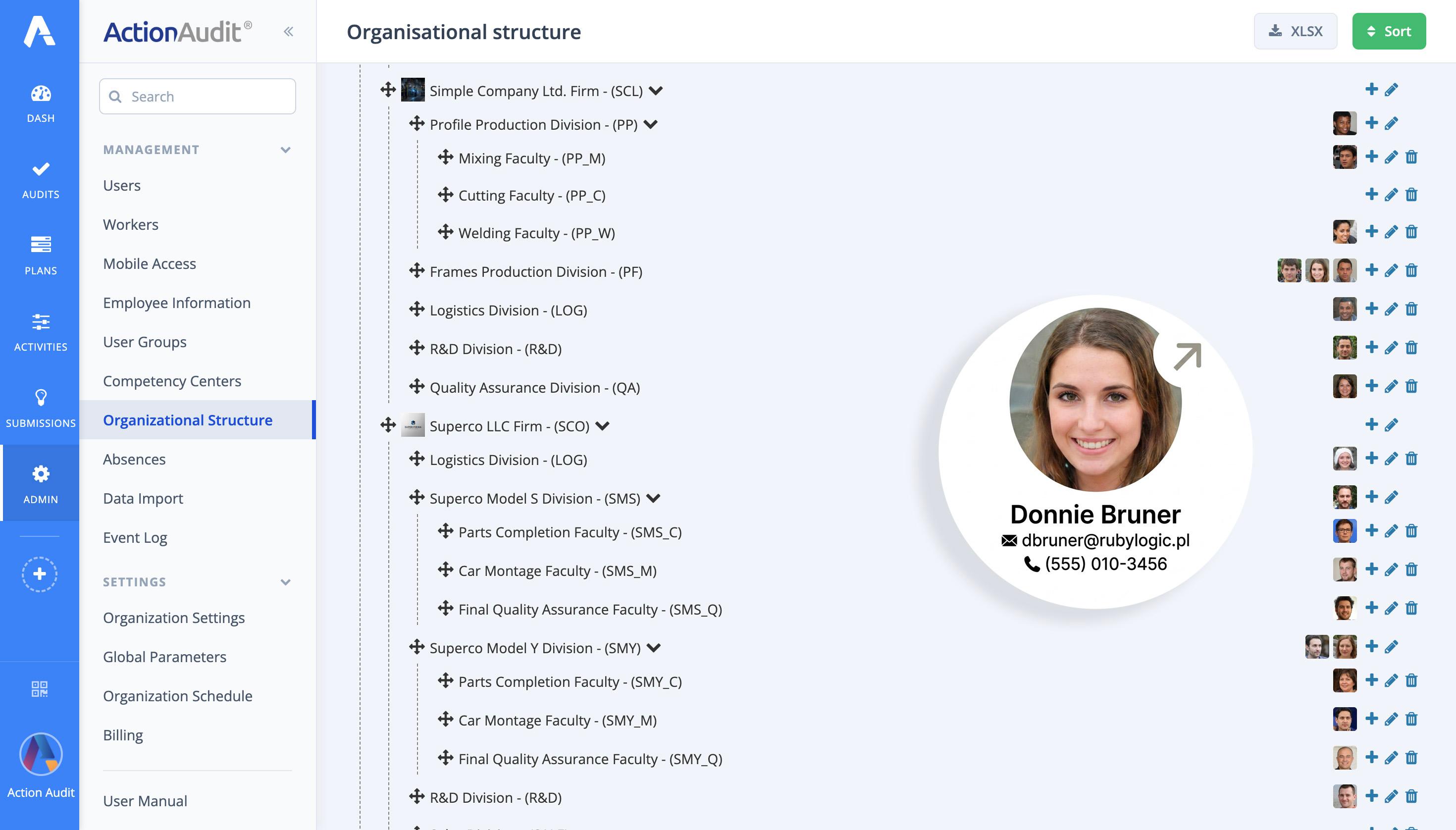
Task: Click the add icon for Simple Company Ltd. Firm
Action: pyautogui.click(x=1372, y=90)
